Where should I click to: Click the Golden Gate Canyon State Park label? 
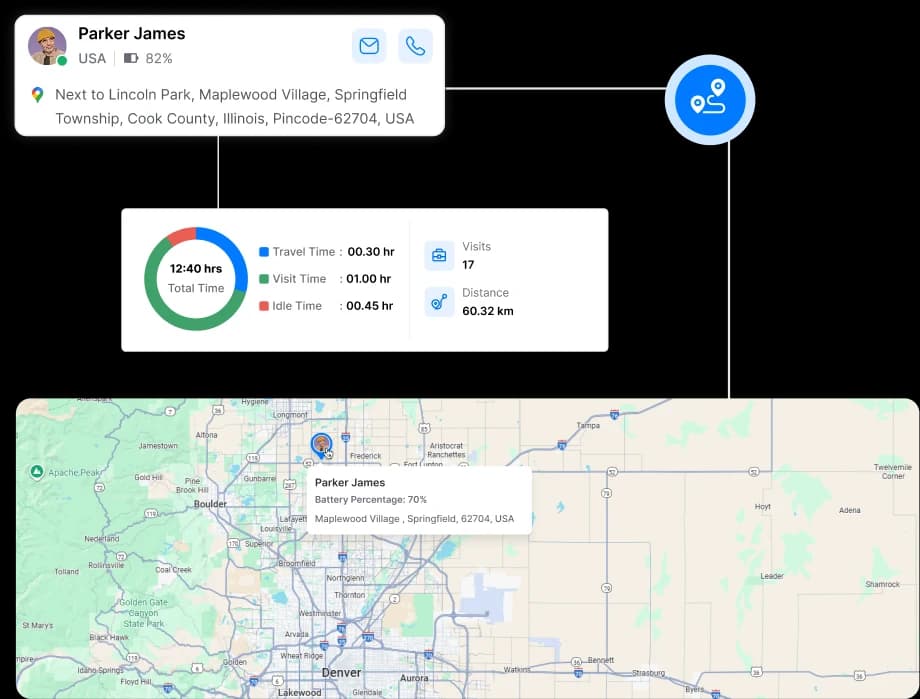pos(144,613)
